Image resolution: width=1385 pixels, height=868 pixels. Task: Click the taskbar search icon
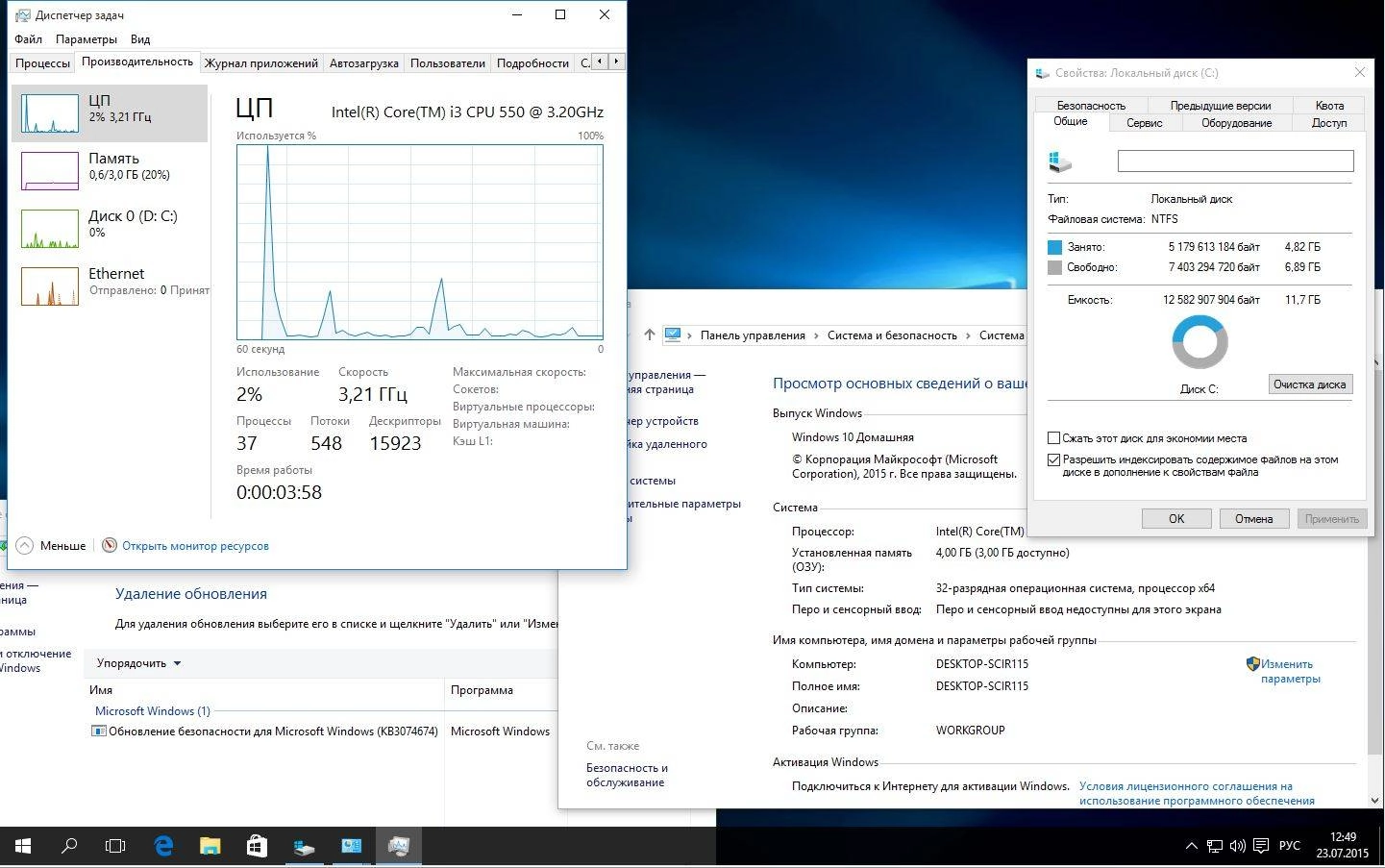[x=69, y=846]
